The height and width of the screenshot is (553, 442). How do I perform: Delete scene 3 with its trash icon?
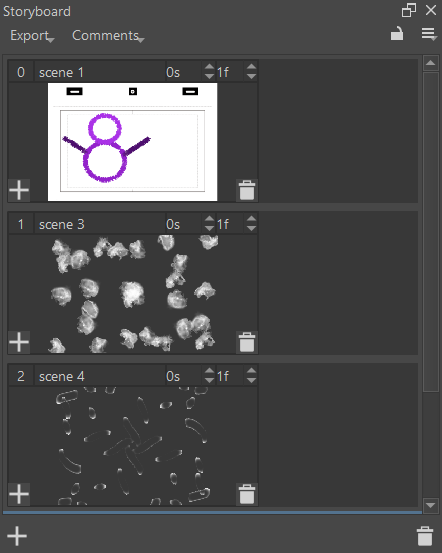[247, 342]
